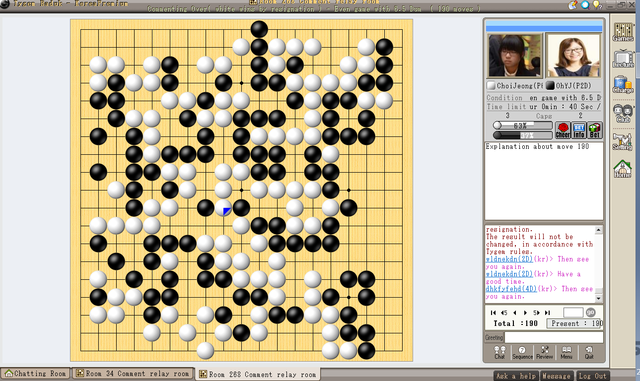Go forward five moves
The height and width of the screenshot is (381, 640).
536,312
